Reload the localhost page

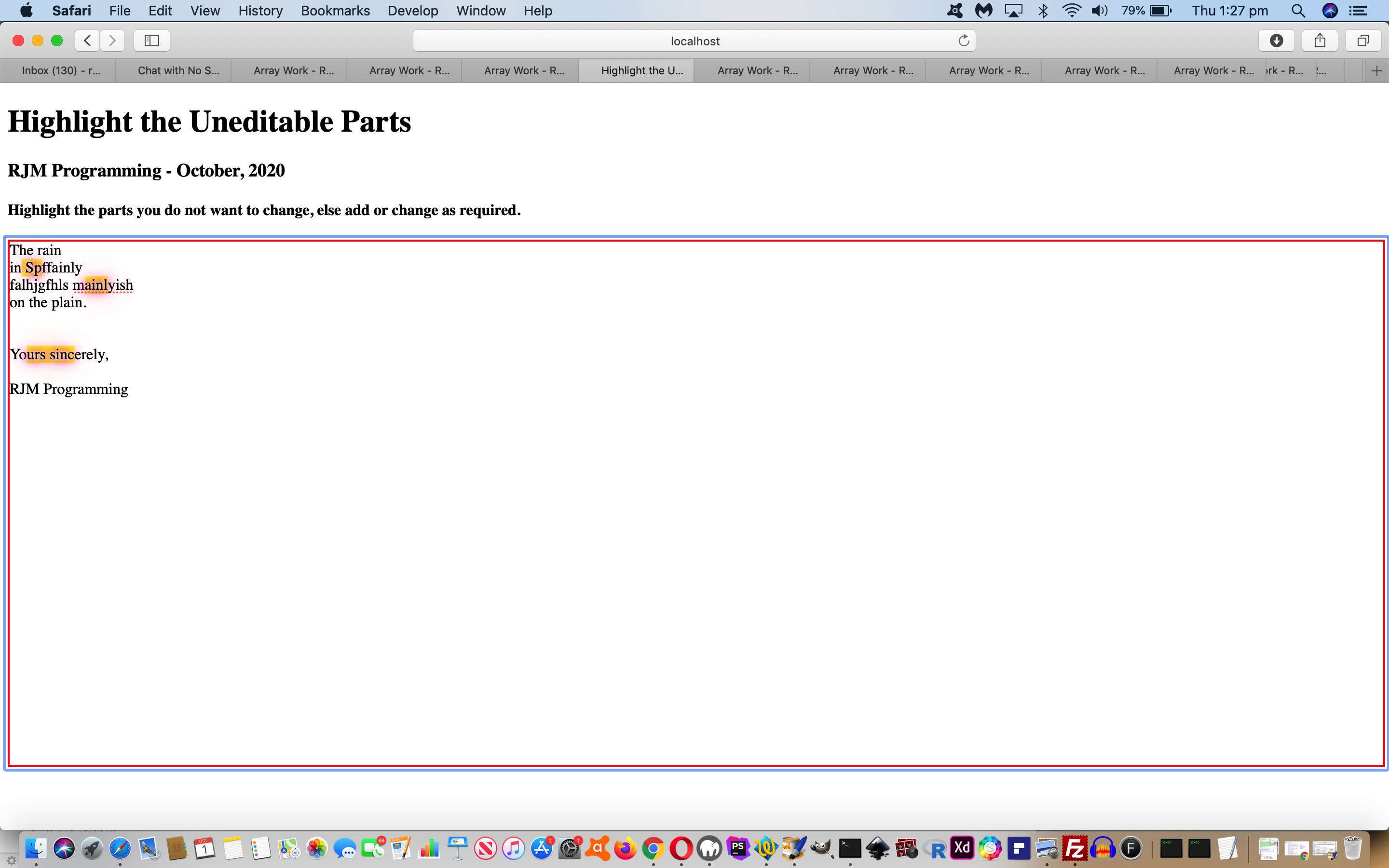point(964,40)
